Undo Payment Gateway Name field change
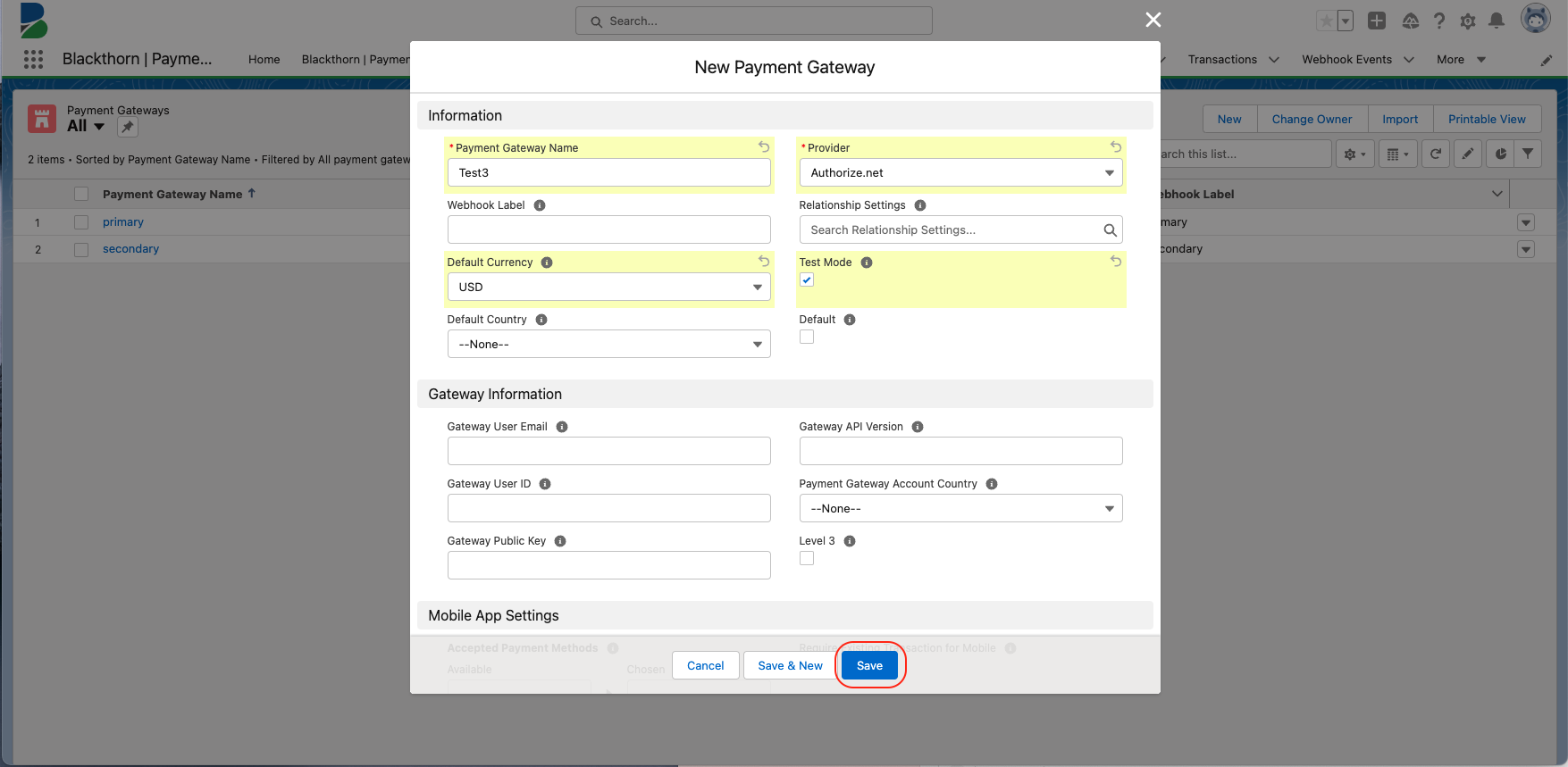Screen dimensions: 1568x767 tap(764, 146)
